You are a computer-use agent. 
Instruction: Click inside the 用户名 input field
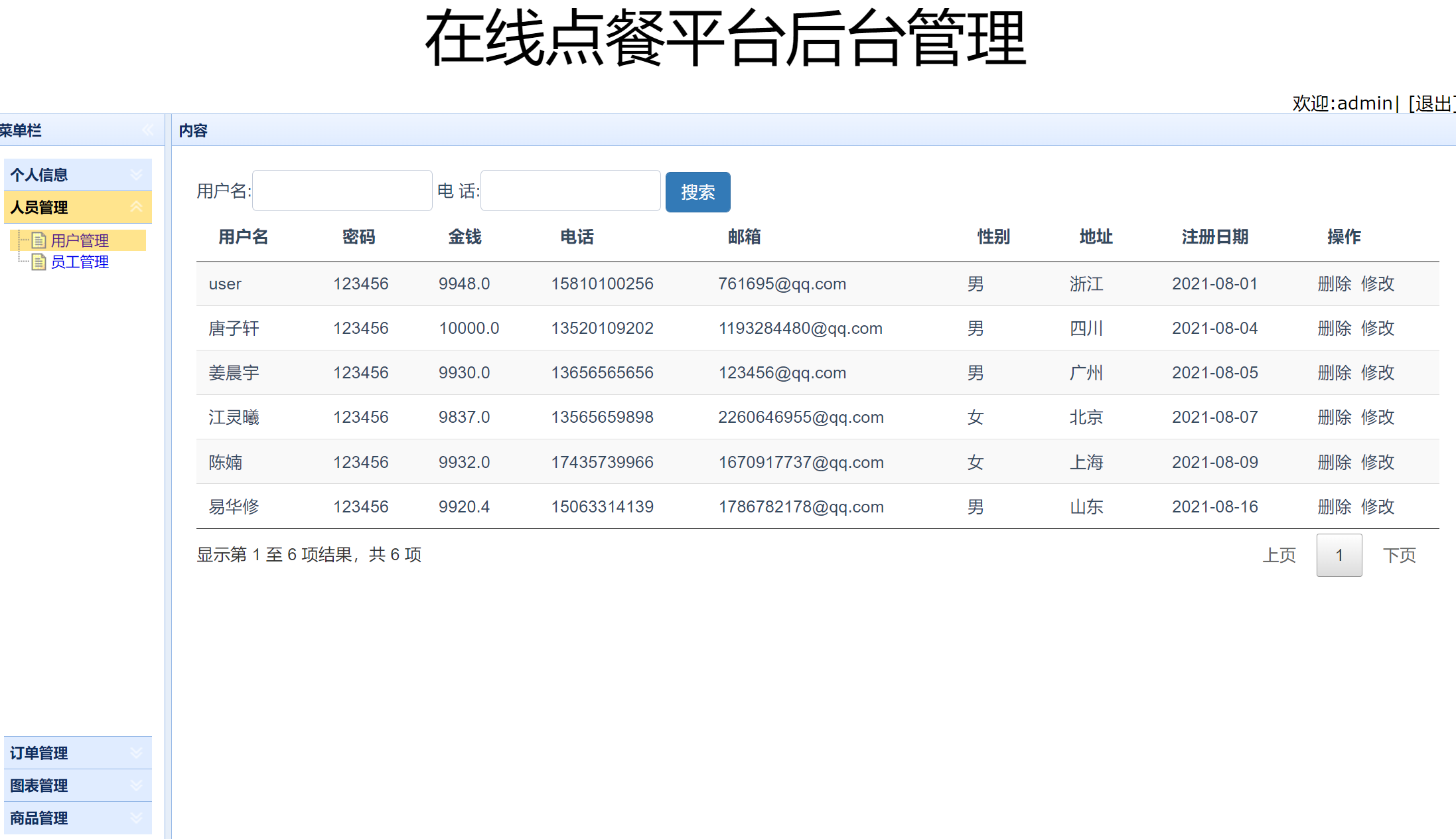tap(342, 190)
